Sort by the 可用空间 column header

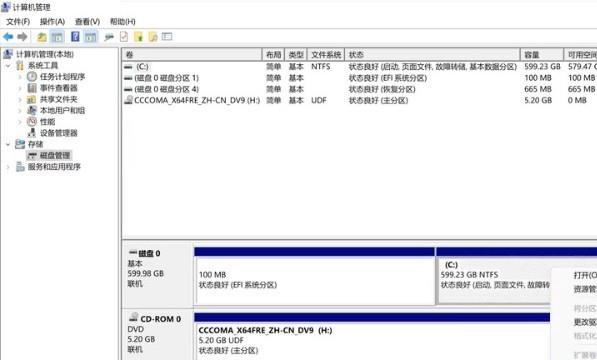pyautogui.click(x=581, y=55)
